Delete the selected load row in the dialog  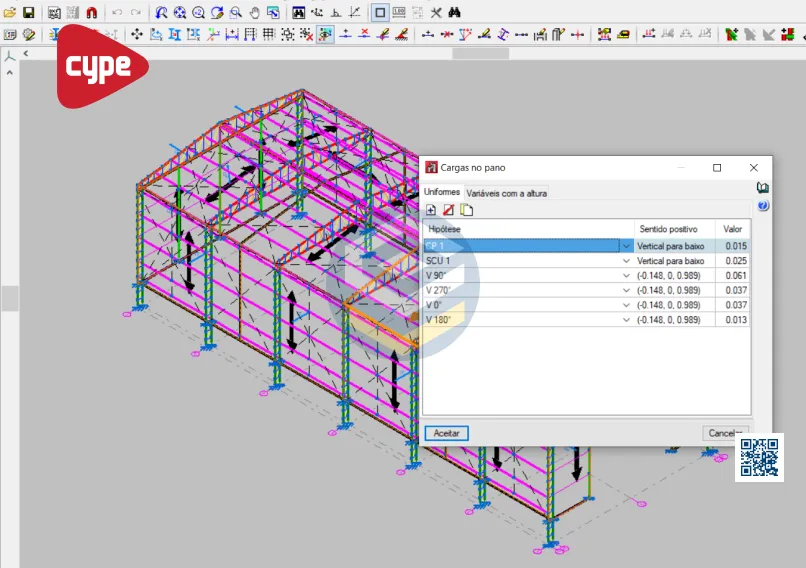coord(448,210)
